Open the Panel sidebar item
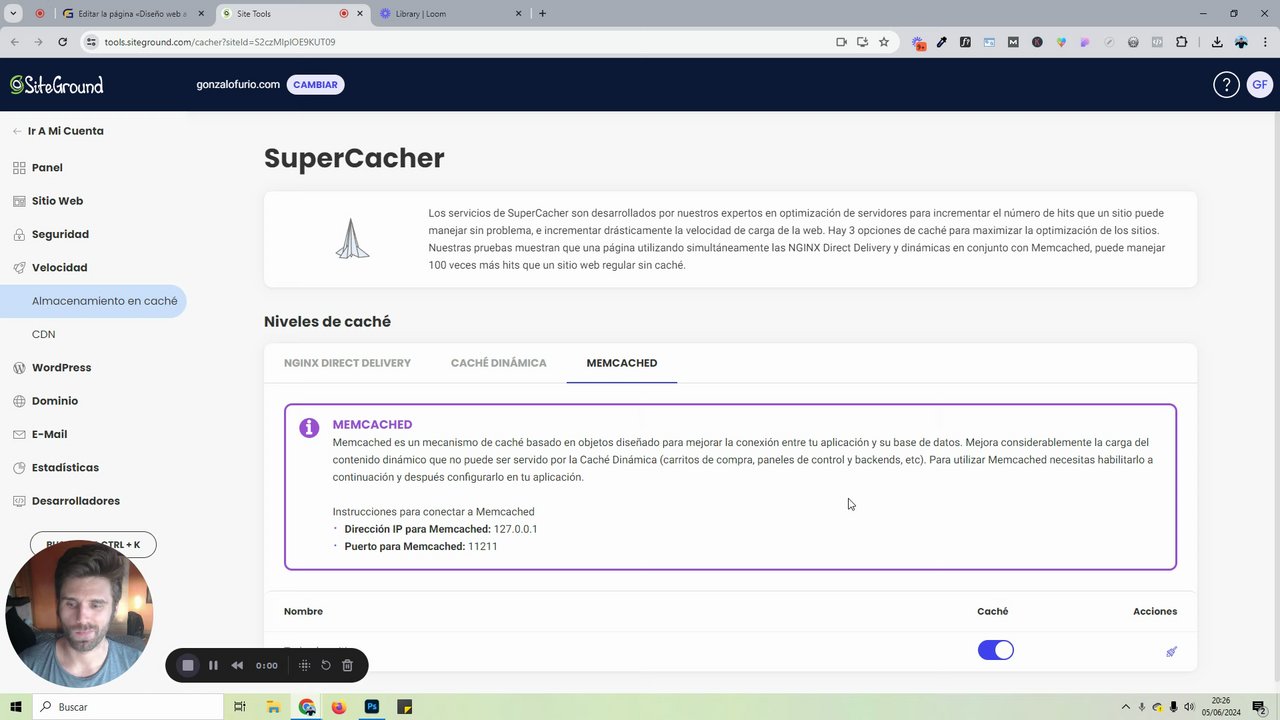Image resolution: width=1280 pixels, height=720 pixels. tap(47, 168)
